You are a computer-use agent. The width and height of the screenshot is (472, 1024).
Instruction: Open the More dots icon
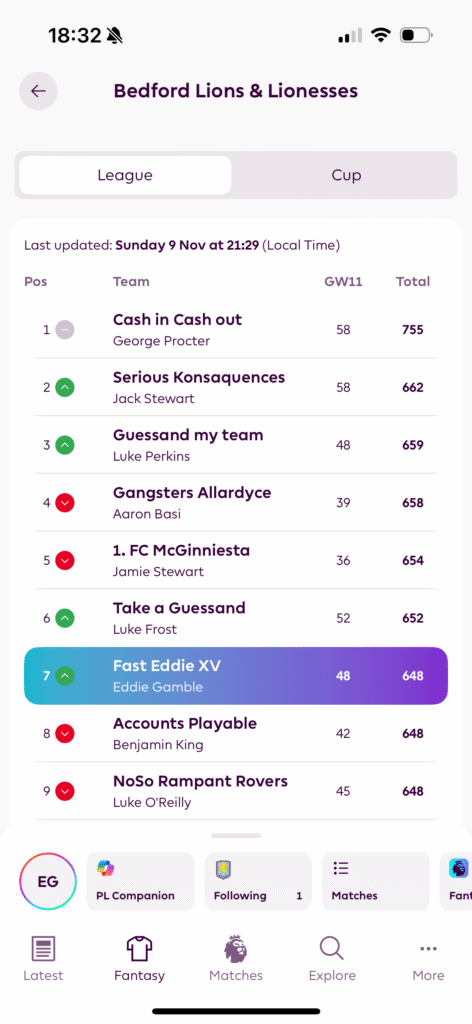[428, 949]
